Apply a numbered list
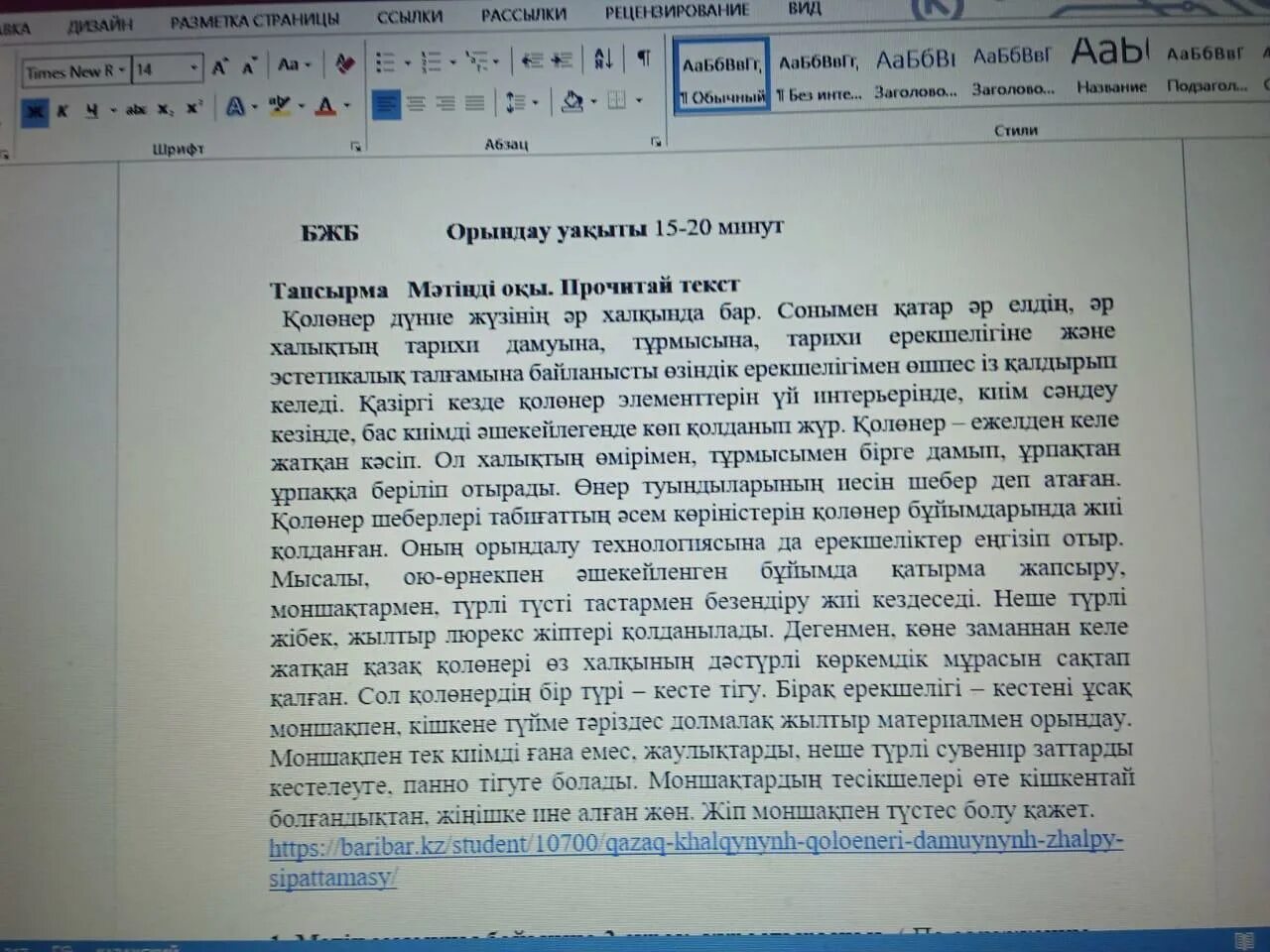 431,61
